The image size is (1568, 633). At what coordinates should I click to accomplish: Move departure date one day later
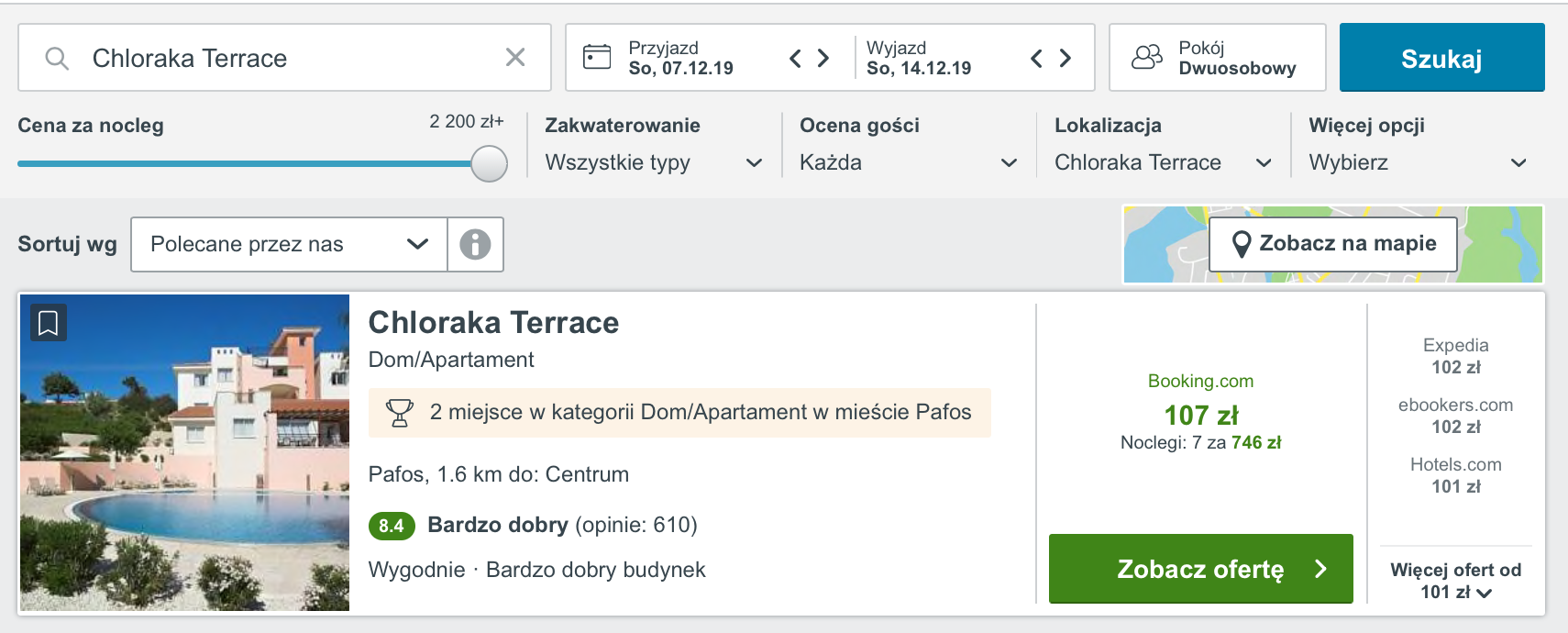point(1066,59)
